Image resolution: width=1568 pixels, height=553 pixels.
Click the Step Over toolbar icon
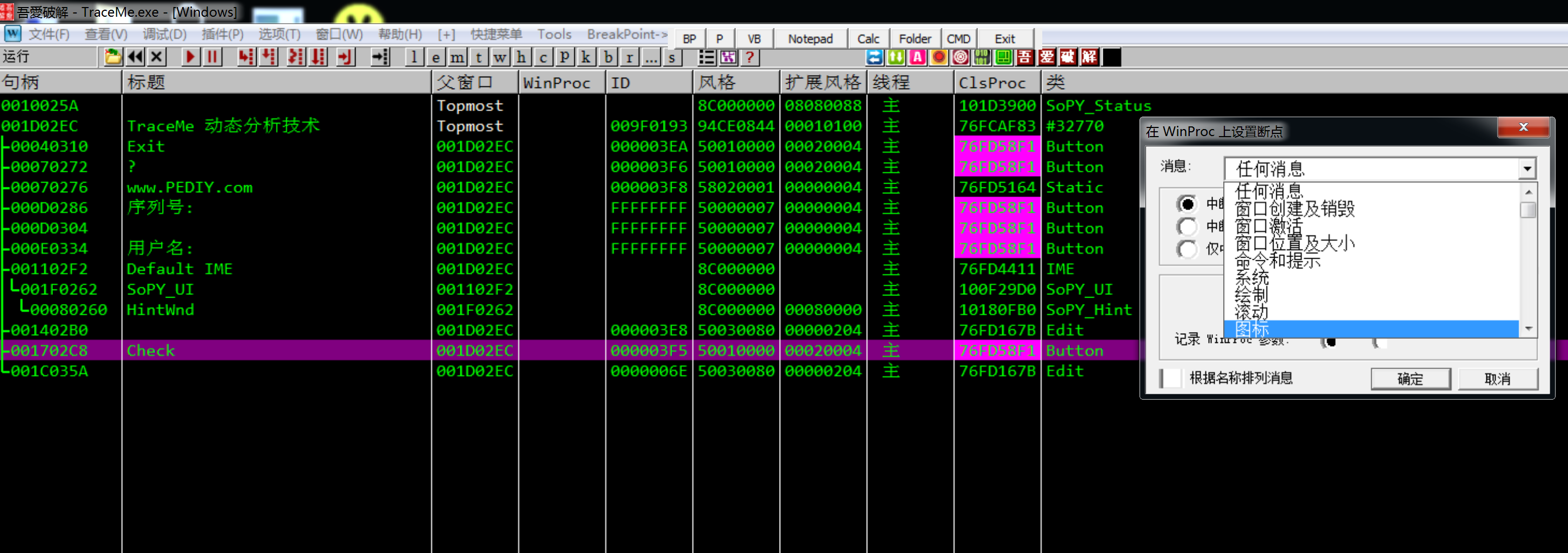269,57
